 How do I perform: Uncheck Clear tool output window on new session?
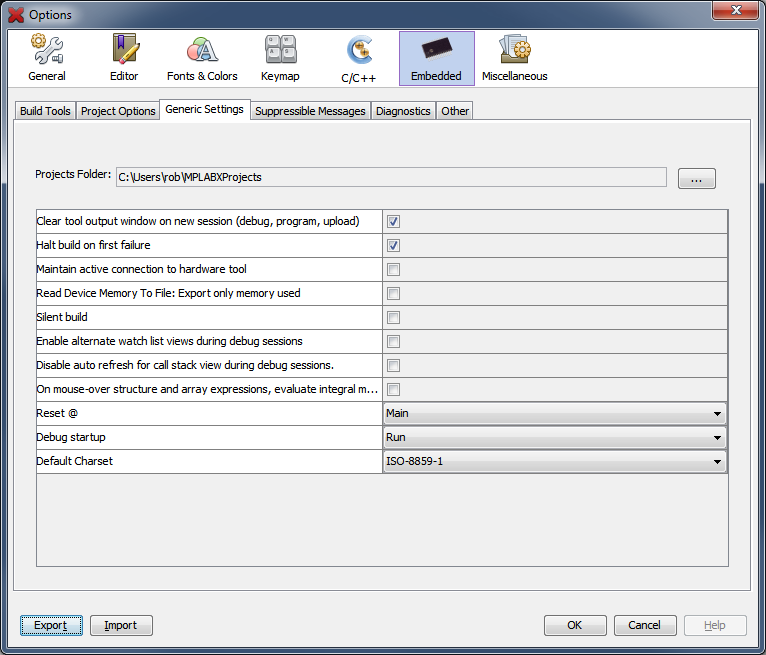coord(393,221)
